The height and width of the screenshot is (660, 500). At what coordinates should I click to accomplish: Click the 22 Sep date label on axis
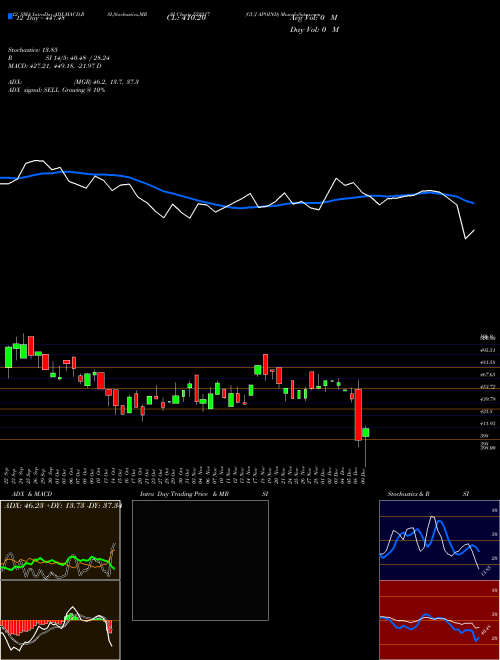point(8,476)
